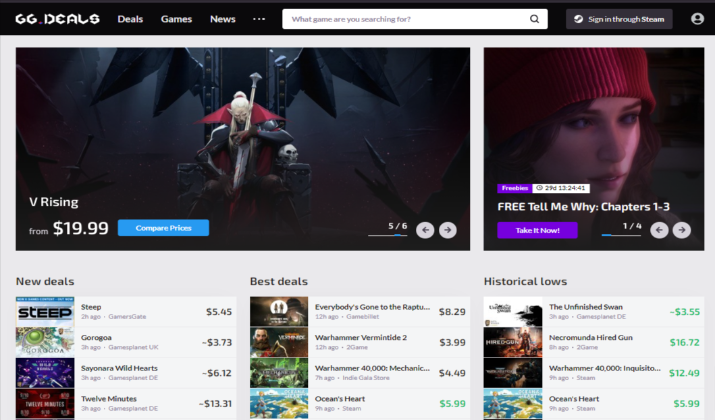Viewport: 715px width, 420px height.
Task: Click Steep price $5.45
Action: 219,312
